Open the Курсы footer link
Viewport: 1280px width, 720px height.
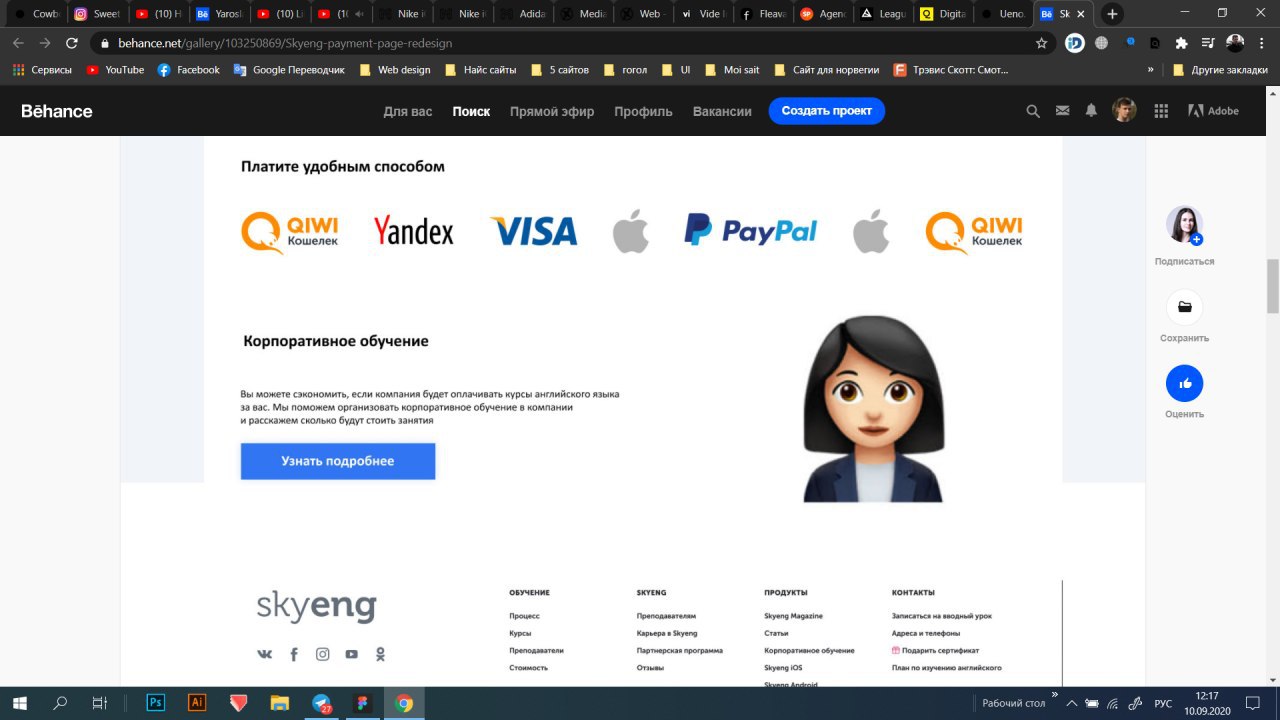click(520, 633)
